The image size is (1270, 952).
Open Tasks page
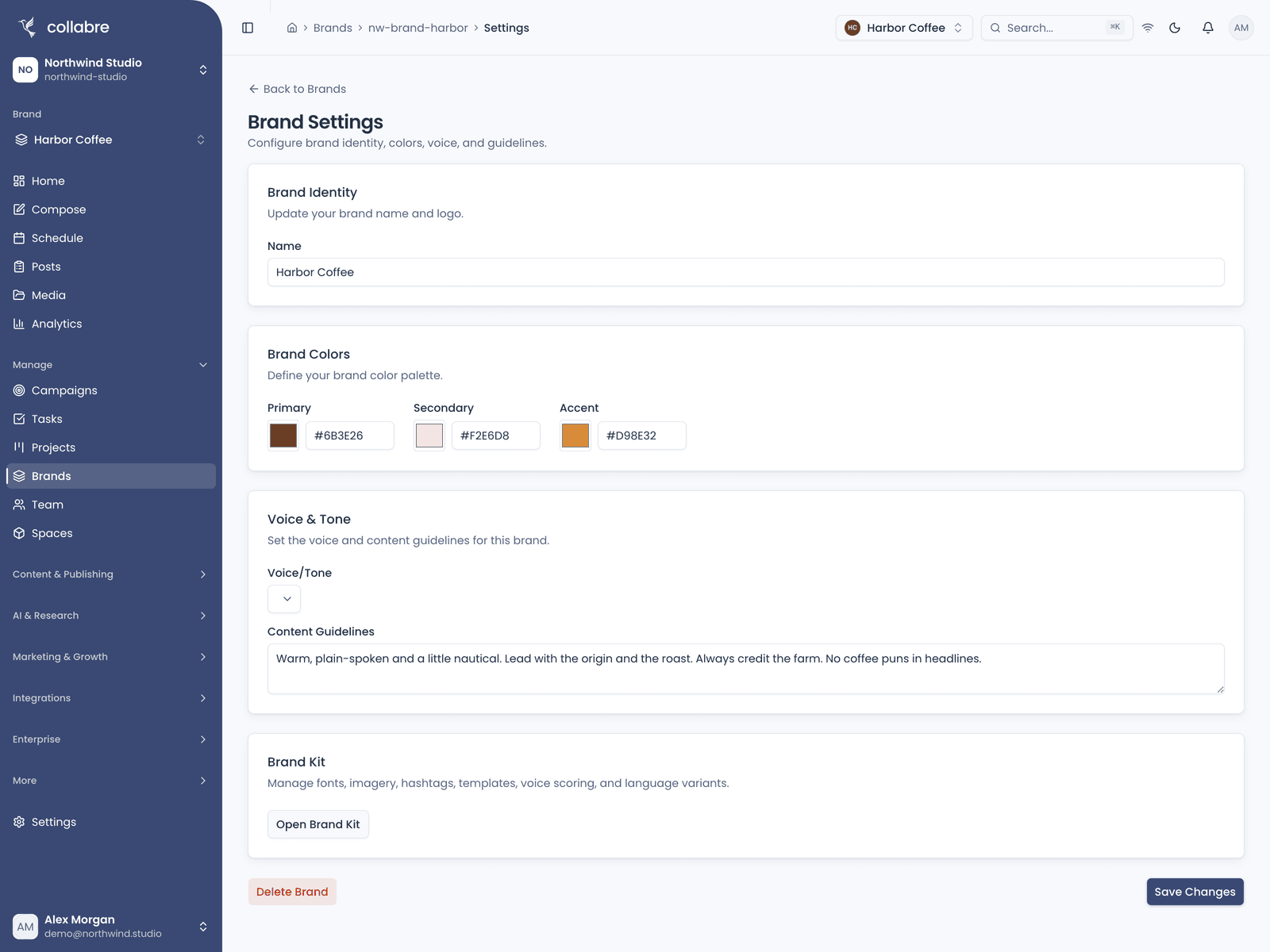tap(111, 419)
